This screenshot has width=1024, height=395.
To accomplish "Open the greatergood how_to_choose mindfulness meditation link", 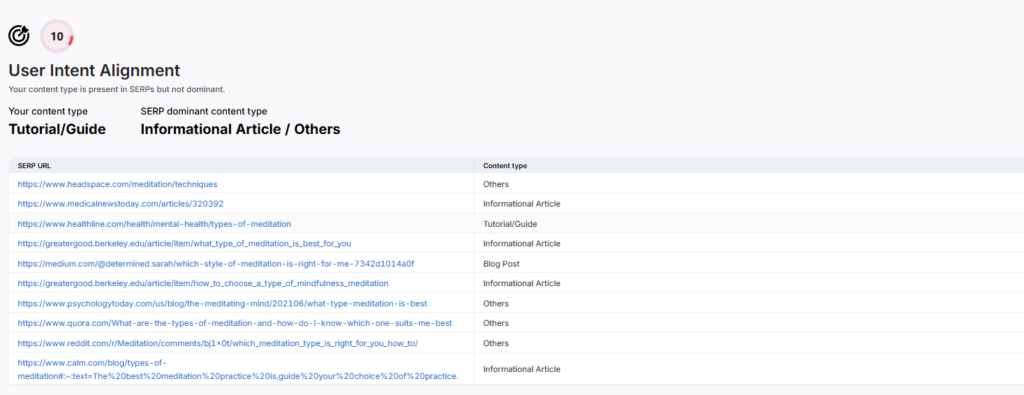I will tap(203, 283).
